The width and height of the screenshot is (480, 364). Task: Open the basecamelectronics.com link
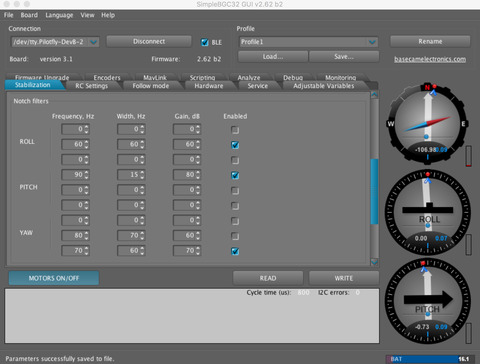coord(430,59)
